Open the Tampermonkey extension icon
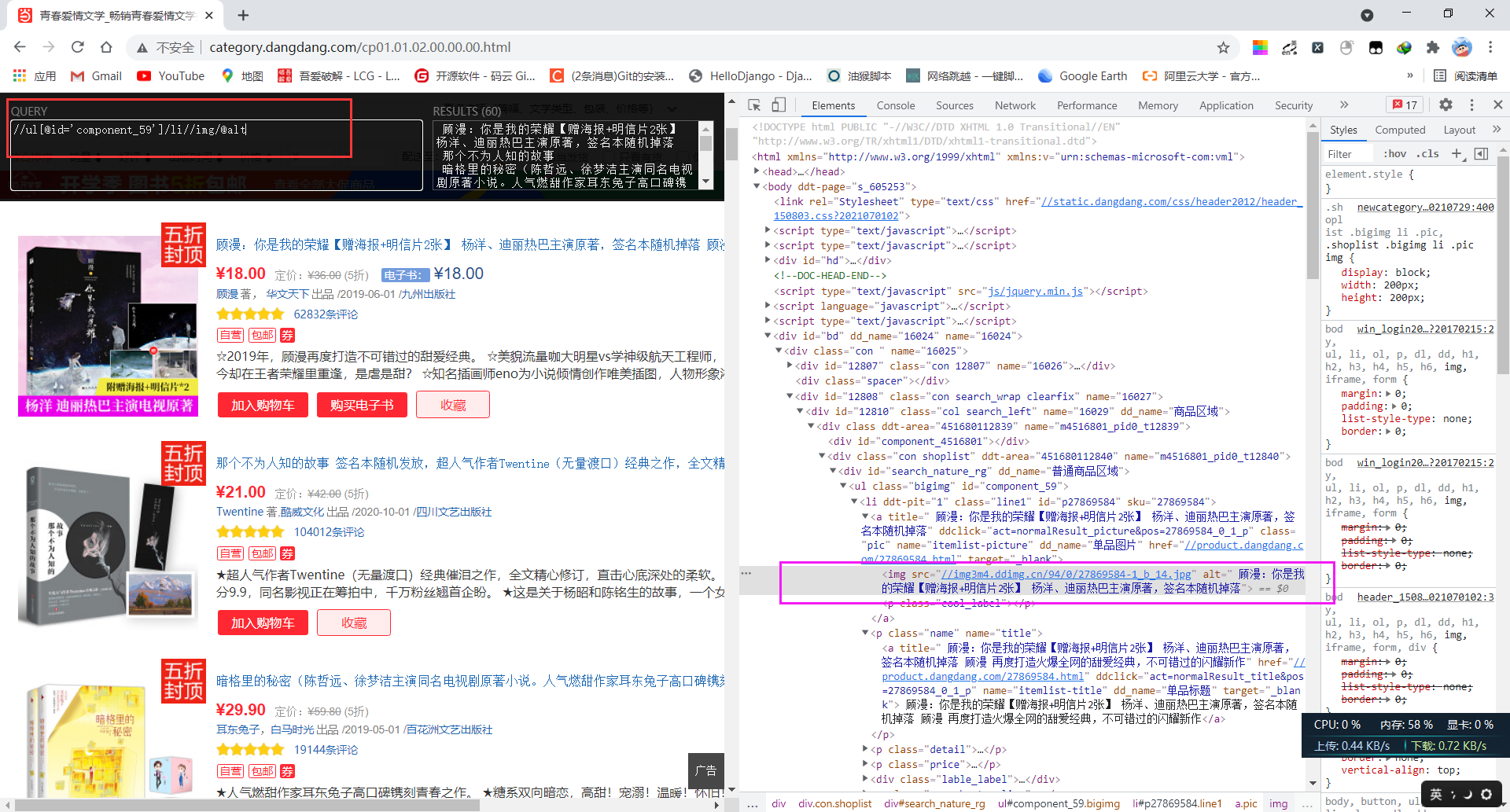Screen dimensions: 1510x812 (1376, 48)
